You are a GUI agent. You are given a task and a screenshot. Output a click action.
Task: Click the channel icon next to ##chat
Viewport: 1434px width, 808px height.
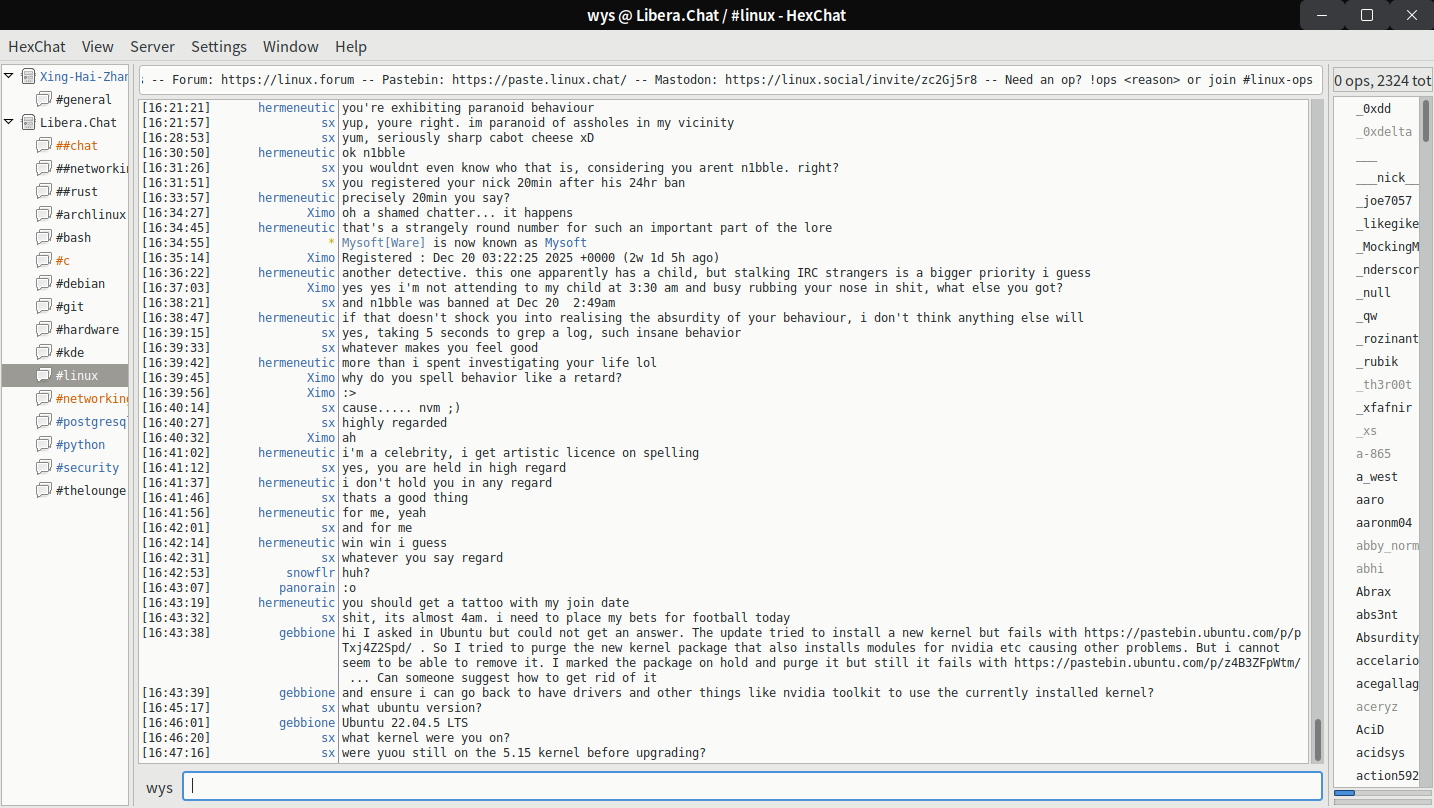pos(43,145)
